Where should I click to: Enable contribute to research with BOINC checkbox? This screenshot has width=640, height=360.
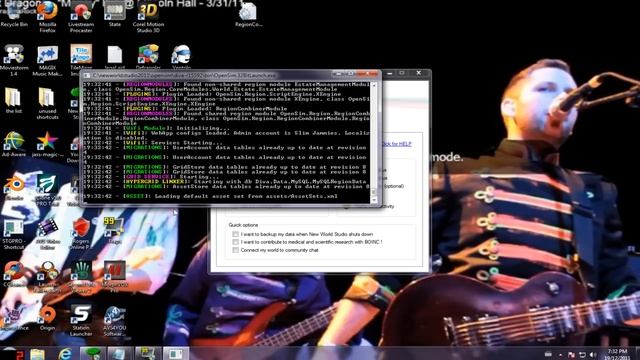pyautogui.click(x=235, y=242)
